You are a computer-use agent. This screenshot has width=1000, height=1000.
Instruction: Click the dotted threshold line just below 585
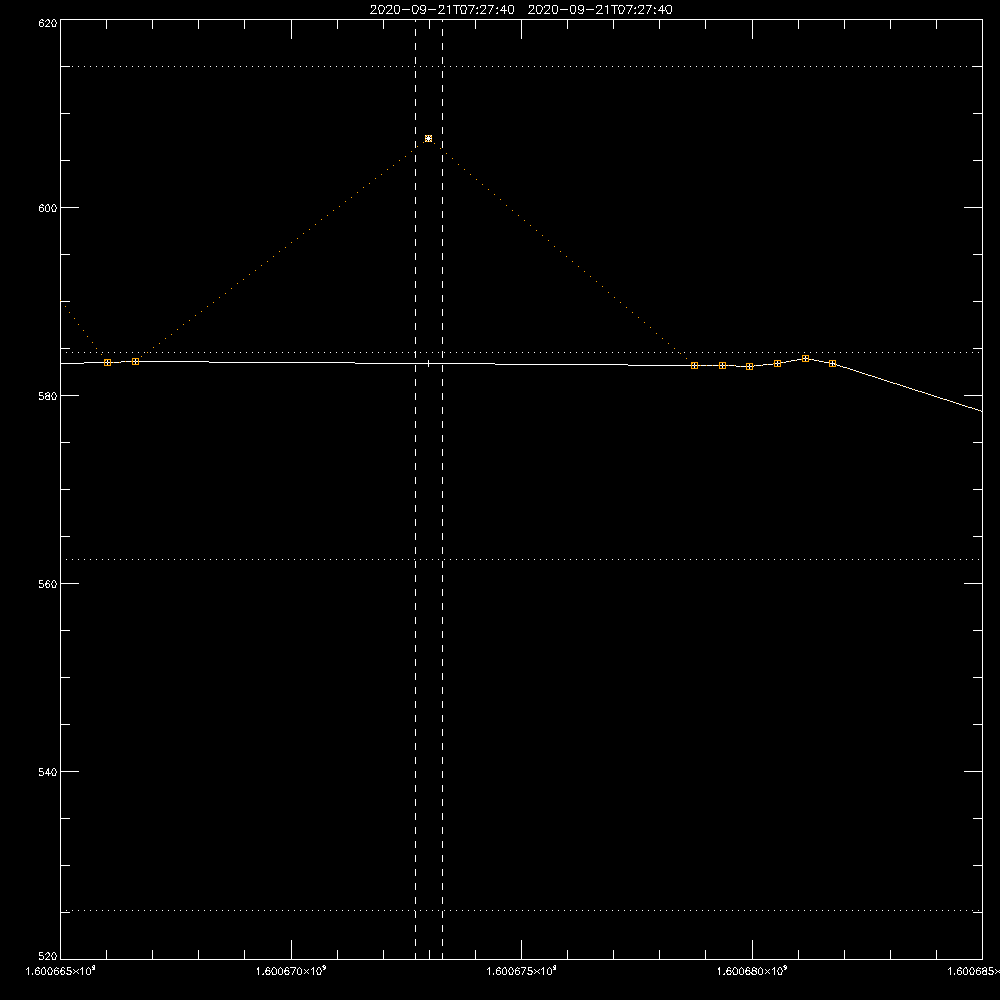[521, 352]
